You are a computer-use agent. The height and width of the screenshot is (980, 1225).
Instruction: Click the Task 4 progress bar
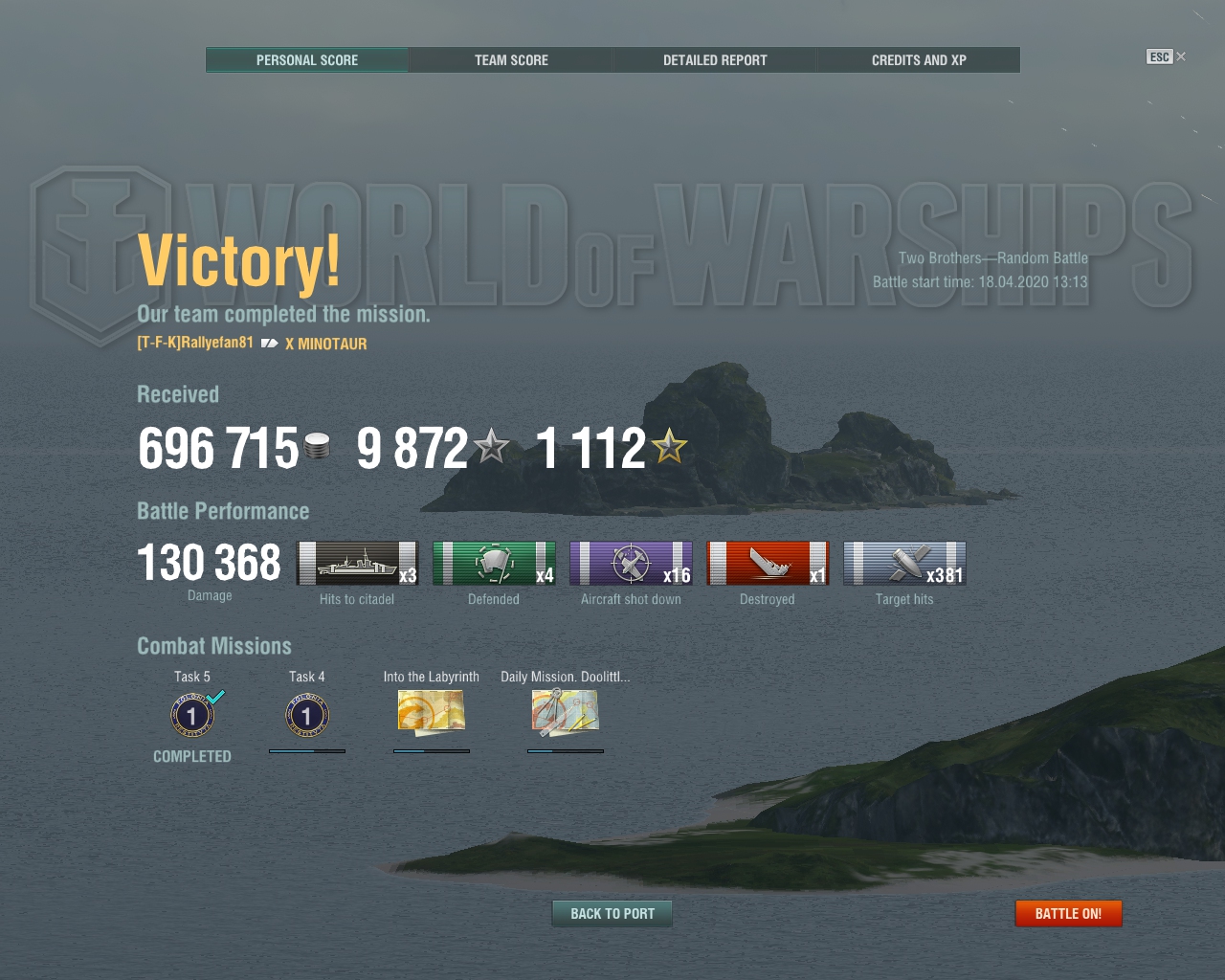tap(307, 751)
